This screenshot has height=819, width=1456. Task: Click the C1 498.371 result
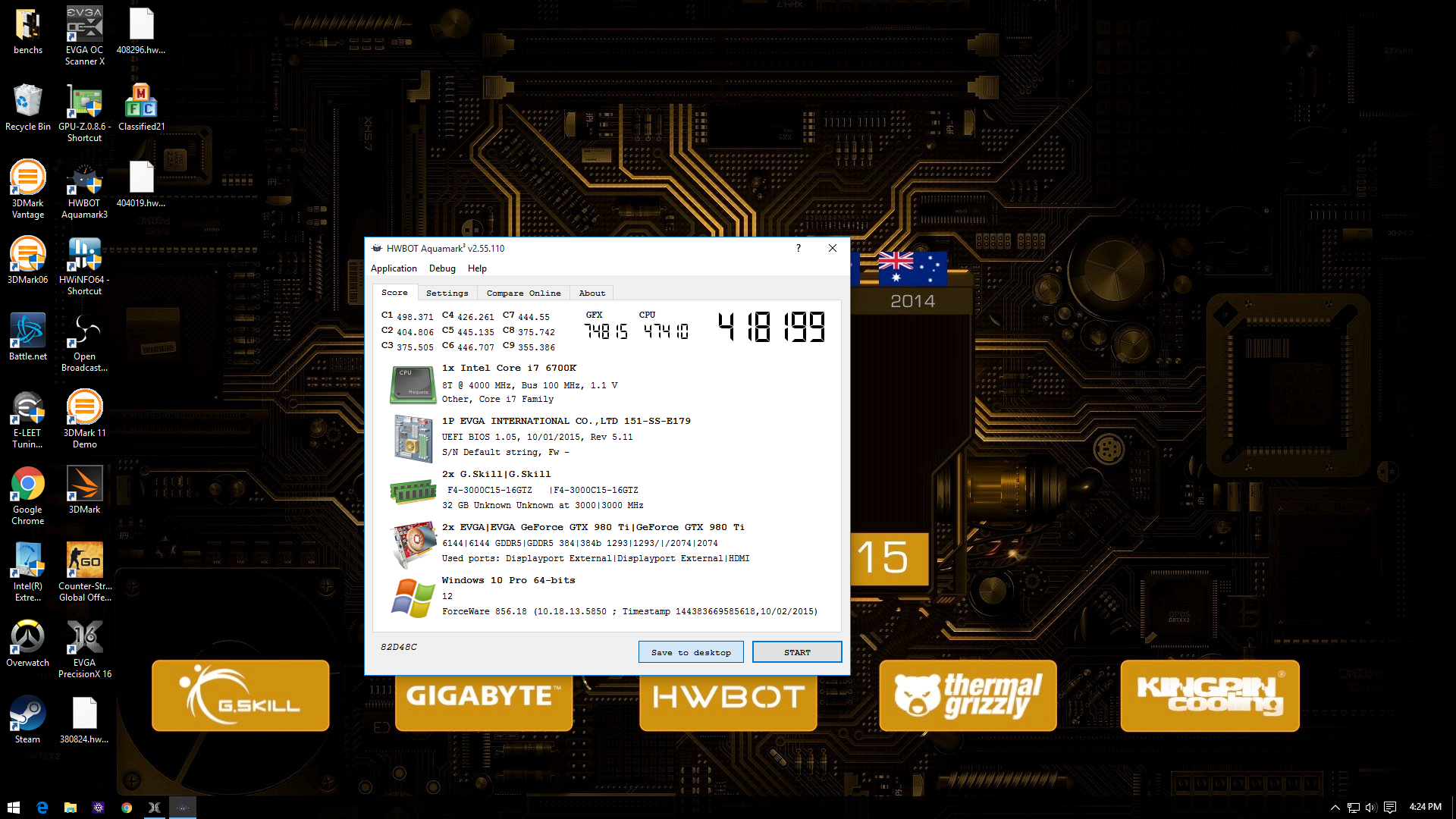point(407,316)
